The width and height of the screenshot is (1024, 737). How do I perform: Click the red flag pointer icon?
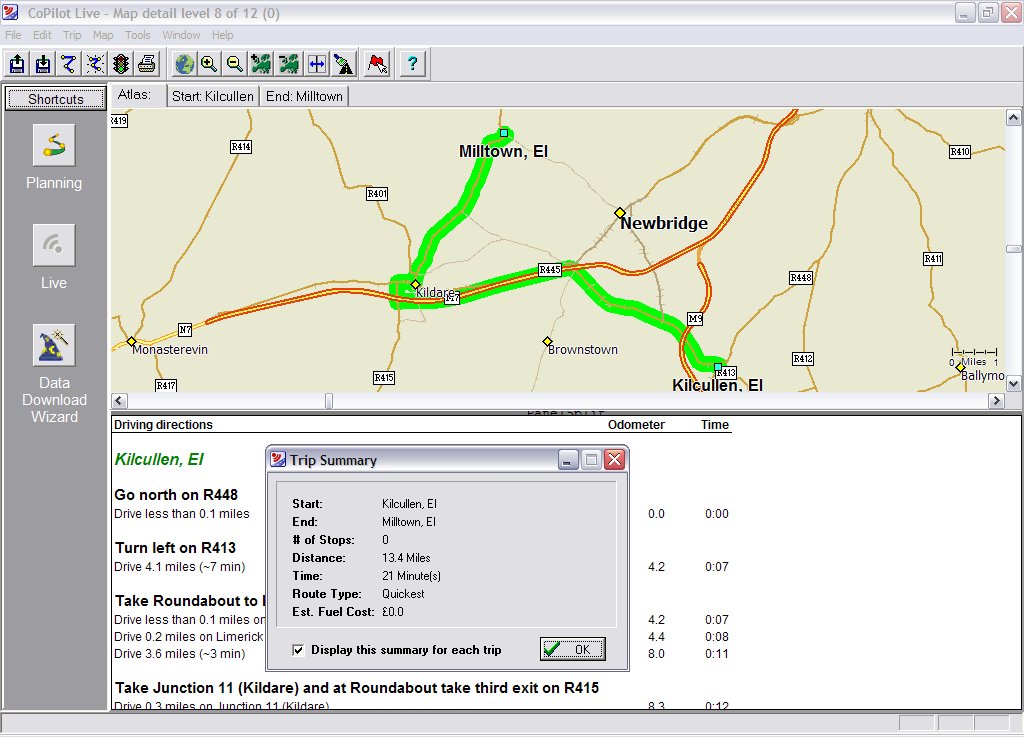(x=377, y=64)
